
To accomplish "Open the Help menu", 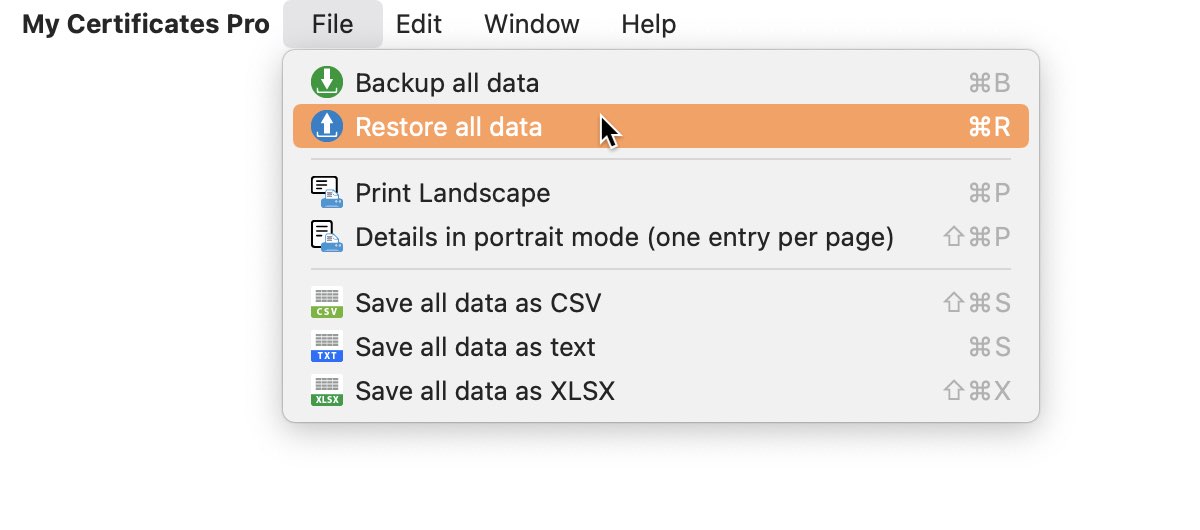I will coord(648,24).
